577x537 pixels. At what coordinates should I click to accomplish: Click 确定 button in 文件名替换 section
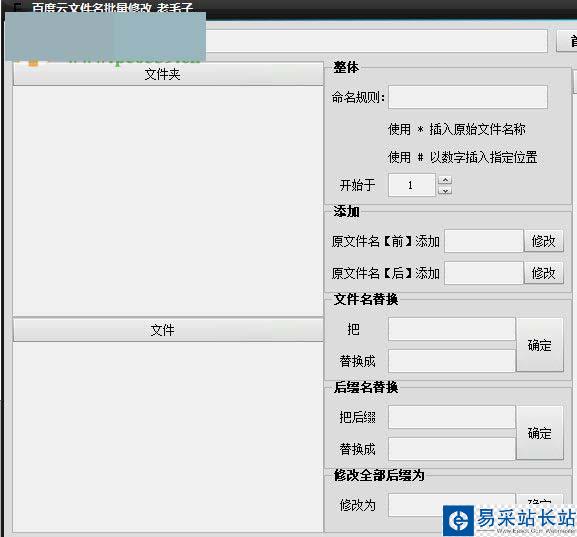(x=540, y=345)
